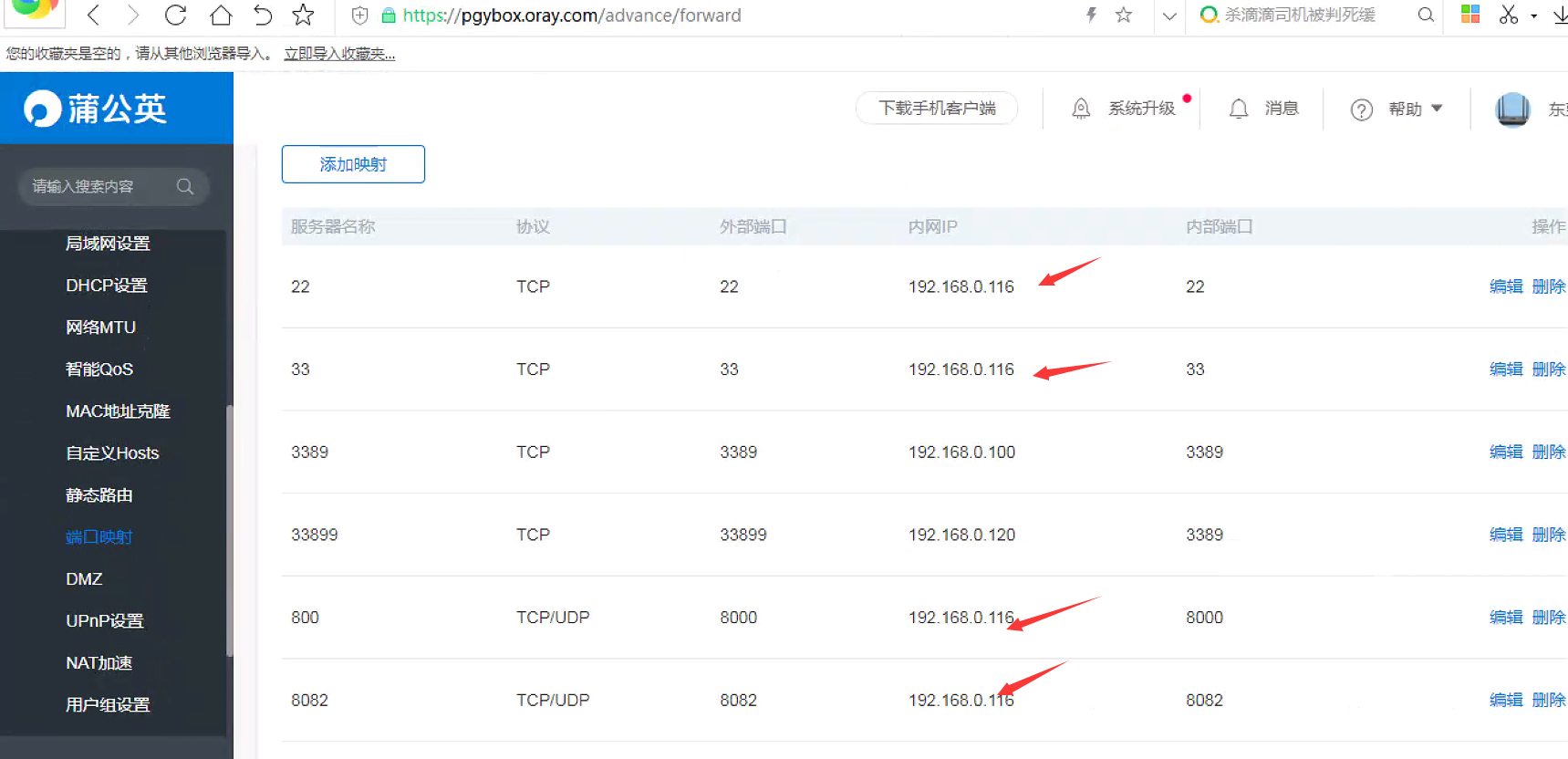Go back with browser back arrow
Image resolution: width=1568 pixels, height=759 pixels.
[93, 15]
